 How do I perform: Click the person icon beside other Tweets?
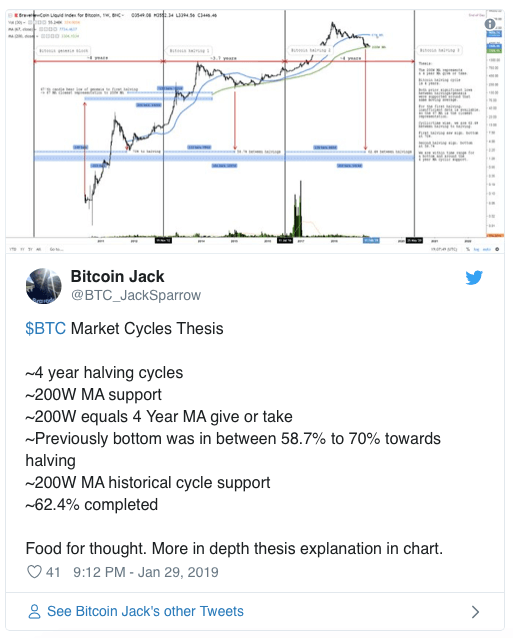34,611
